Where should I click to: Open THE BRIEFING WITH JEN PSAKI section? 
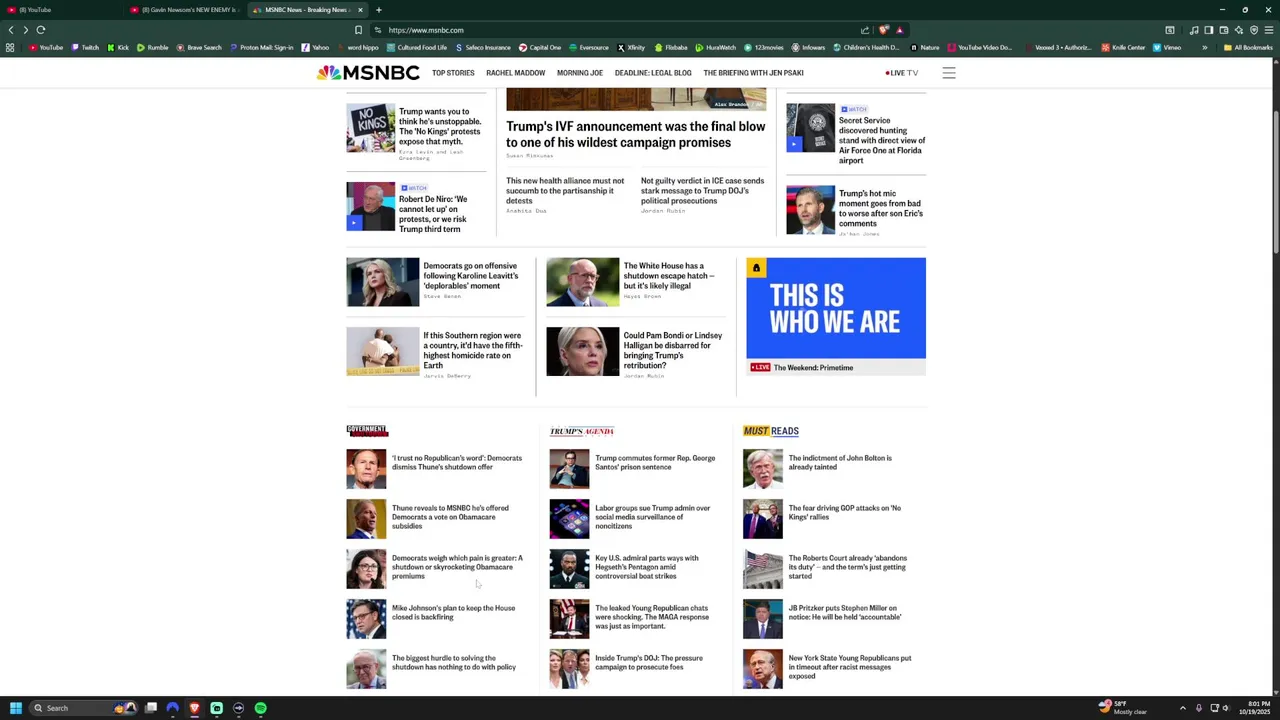tap(753, 73)
